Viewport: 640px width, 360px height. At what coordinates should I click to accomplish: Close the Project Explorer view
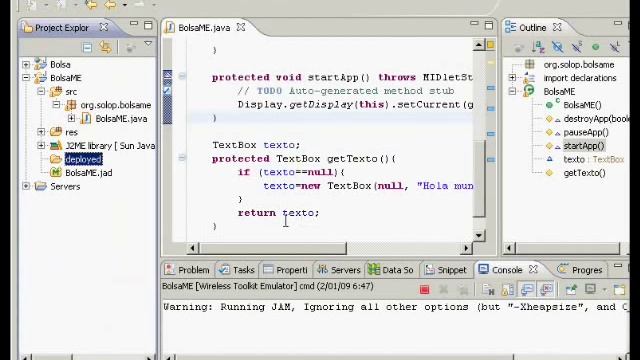(104, 27)
